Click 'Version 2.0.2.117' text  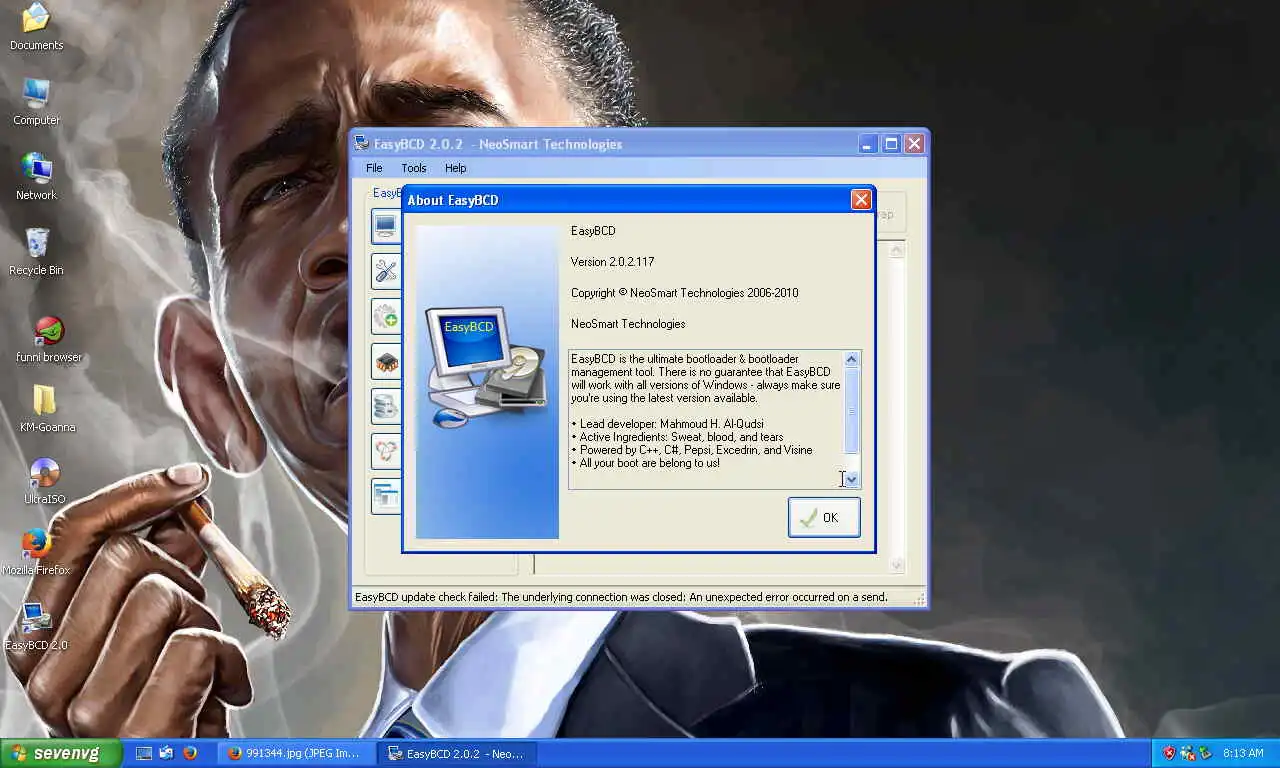[x=613, y=262]
